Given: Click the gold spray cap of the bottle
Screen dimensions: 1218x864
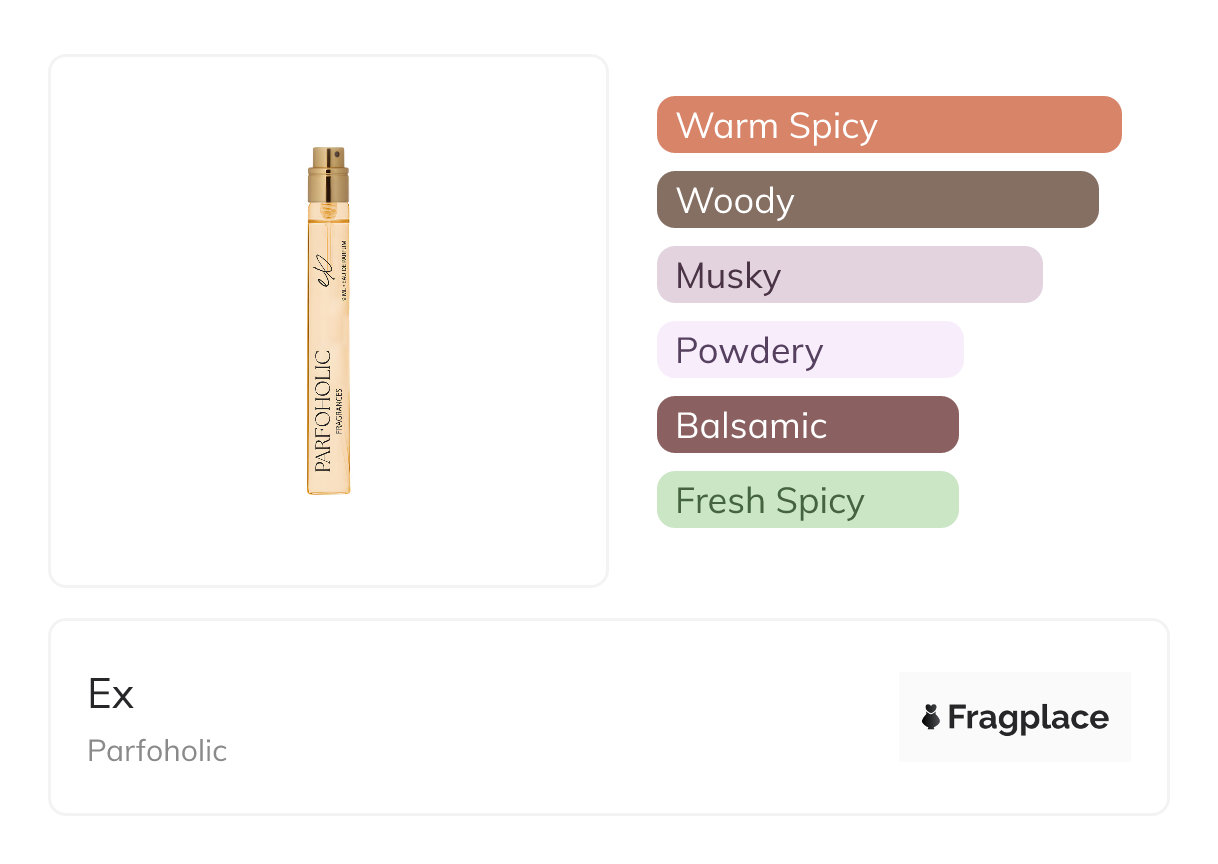Looking at the screenshot, I should point(328,174).
